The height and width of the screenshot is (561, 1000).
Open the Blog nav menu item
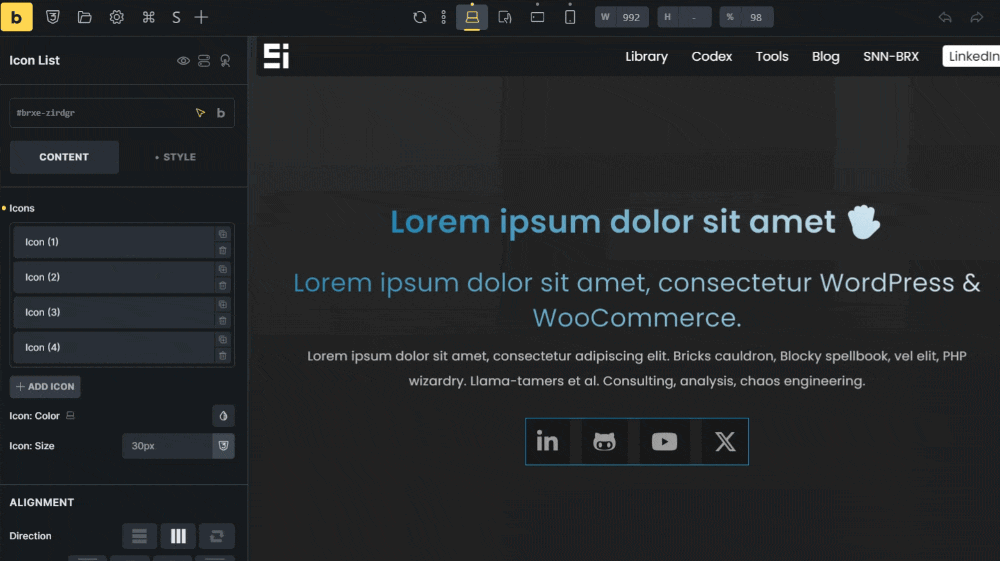click(x=825, y=56)
